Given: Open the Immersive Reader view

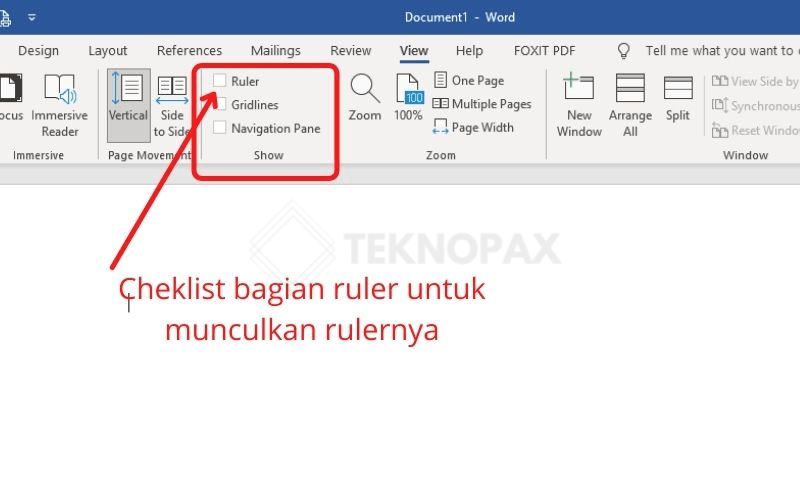Looking at the screenshot, I should click(60, 105).
